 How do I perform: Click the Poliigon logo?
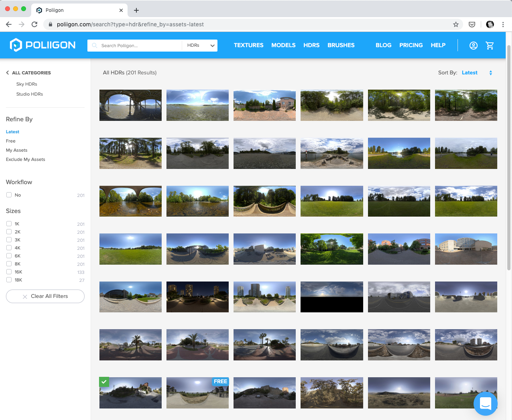[43, 45]
